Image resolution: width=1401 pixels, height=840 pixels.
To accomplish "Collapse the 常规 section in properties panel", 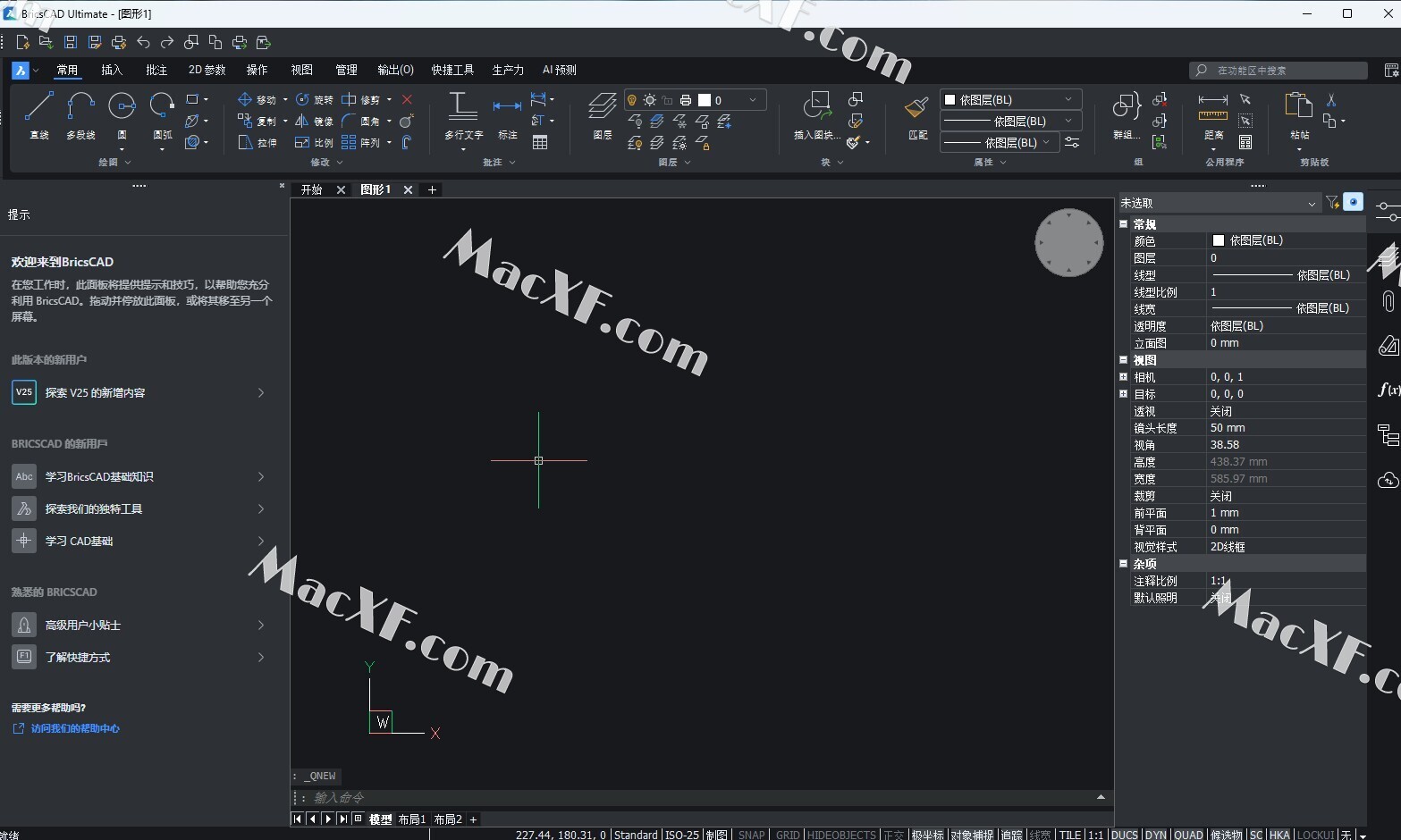I will (x=1124, y=224).
